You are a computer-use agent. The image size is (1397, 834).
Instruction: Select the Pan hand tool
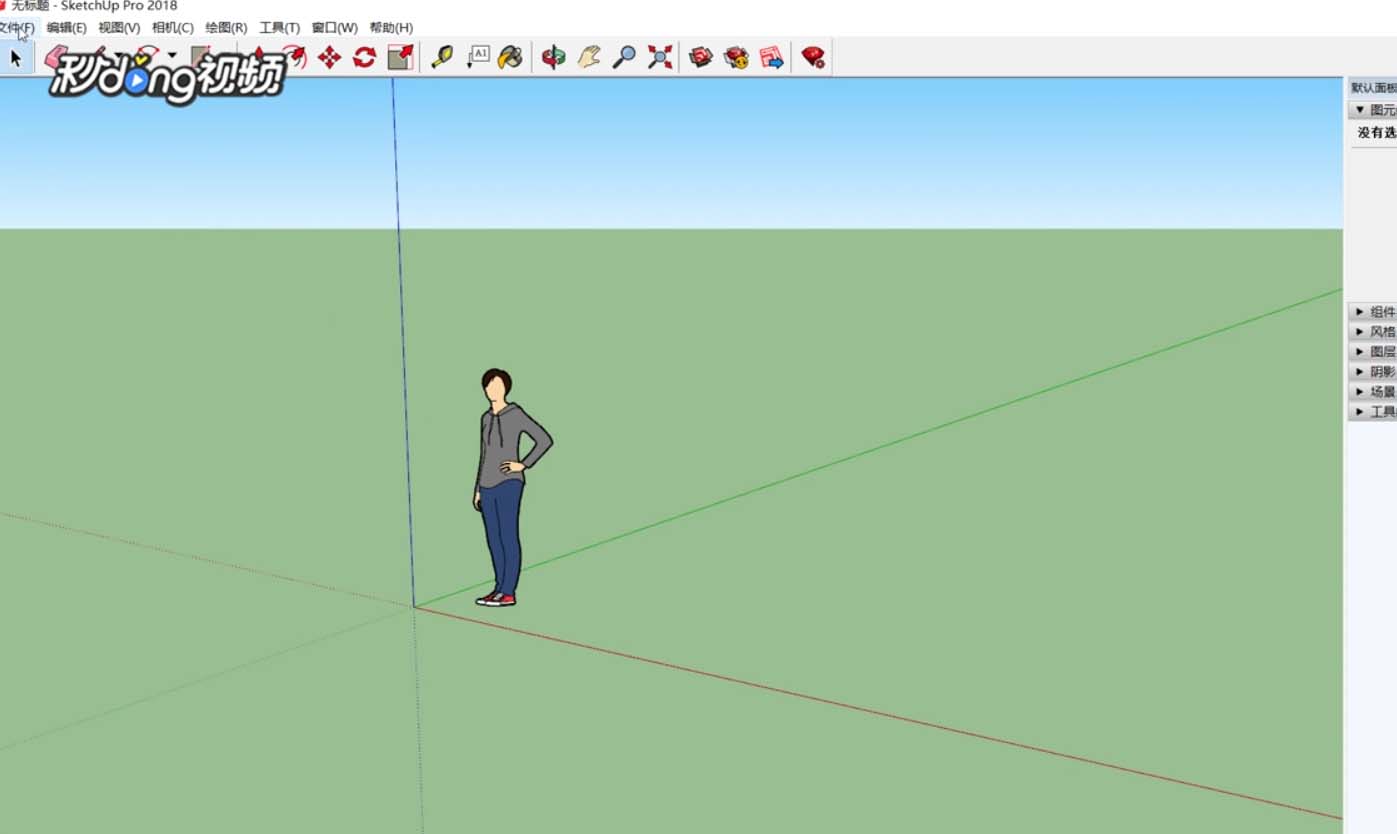pyautogui.click(x=589, y=57)
